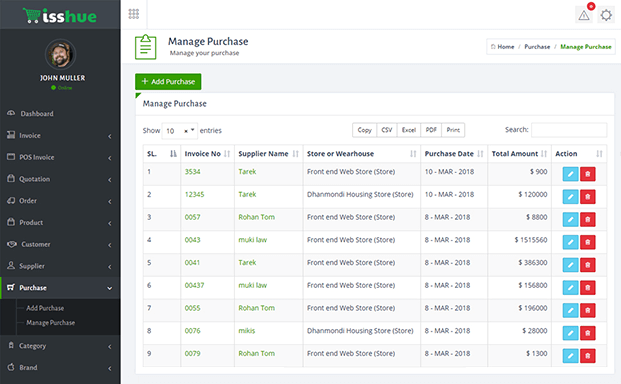Screen dimensions: 621x384
Task: Sort table by Store or Wearhouse column
Action: click(x=362, y=154)
